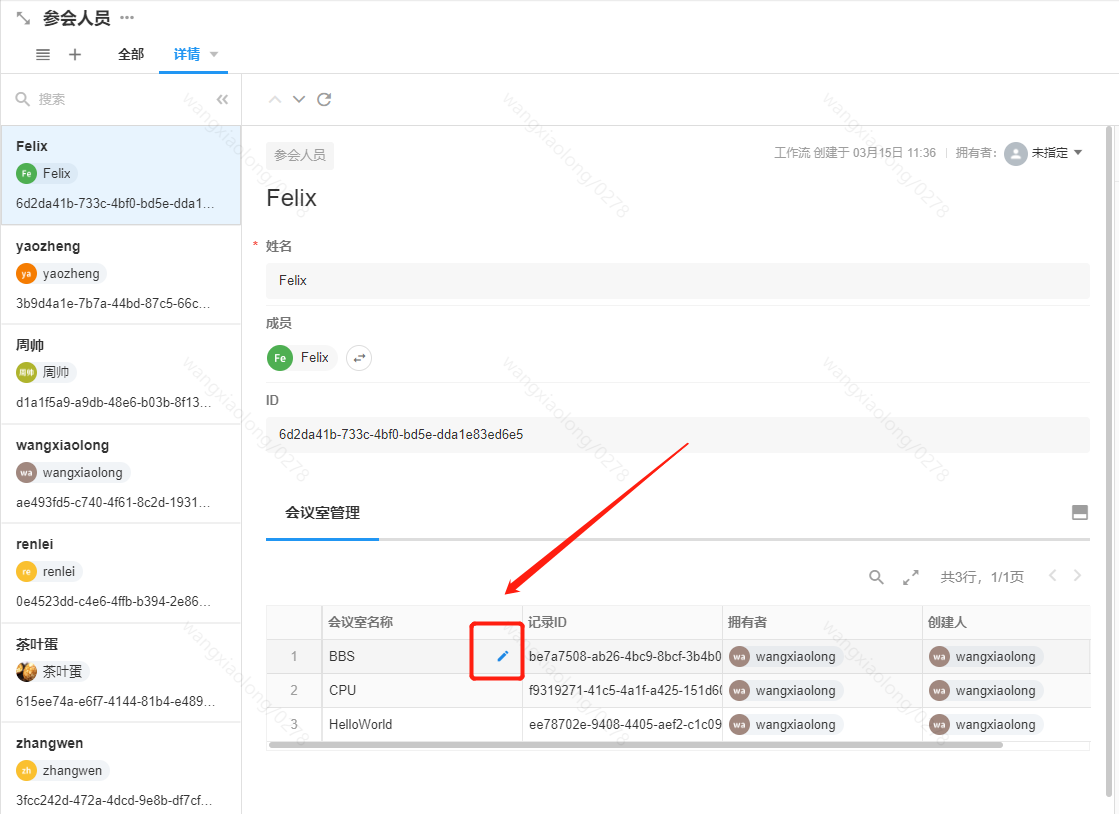Image resolution: width=1119 pixels, height=814 pixels.
Task: Click the BBS cell
Action: [x=422, y=656]
